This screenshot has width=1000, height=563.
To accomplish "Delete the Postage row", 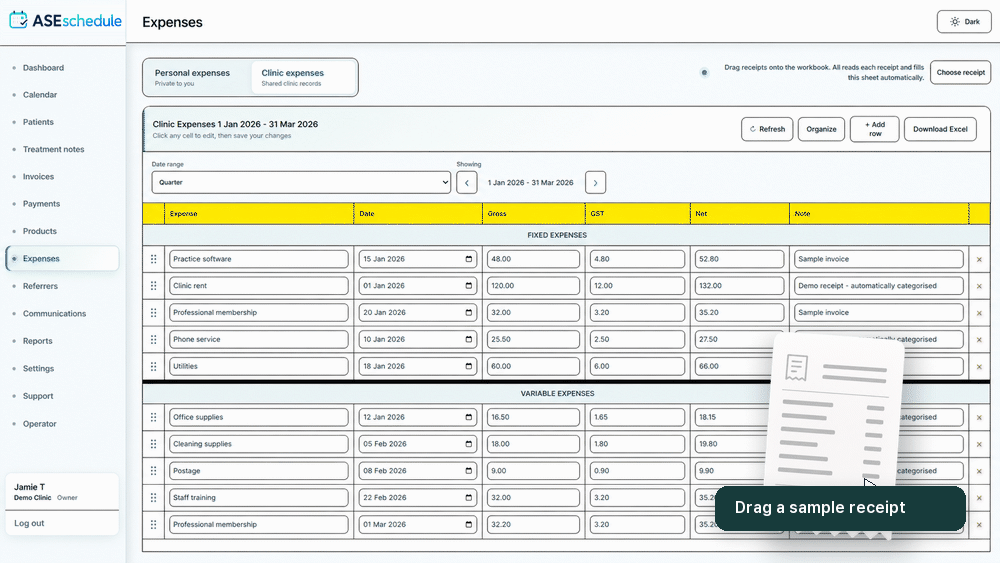I will 979,471.
